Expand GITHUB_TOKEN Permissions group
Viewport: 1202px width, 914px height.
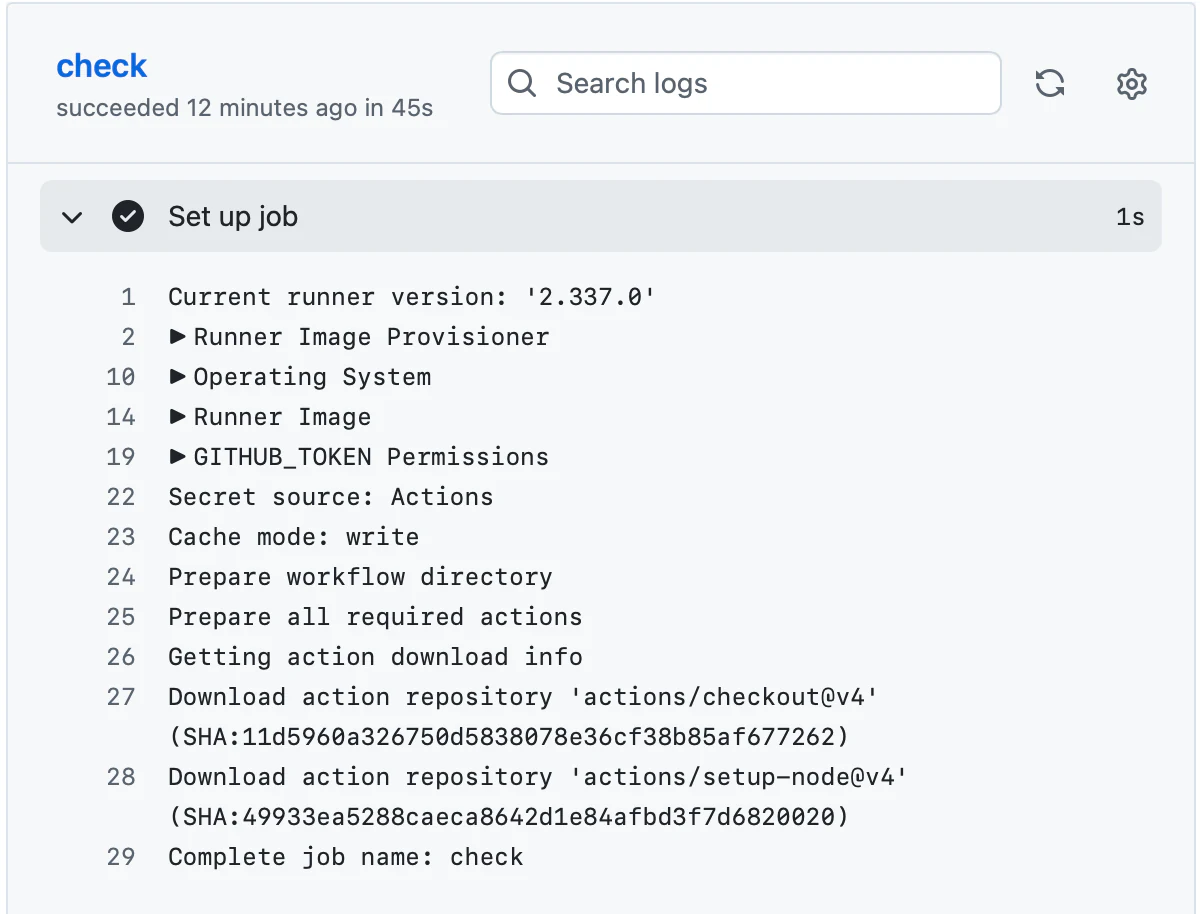coord(359,457)
